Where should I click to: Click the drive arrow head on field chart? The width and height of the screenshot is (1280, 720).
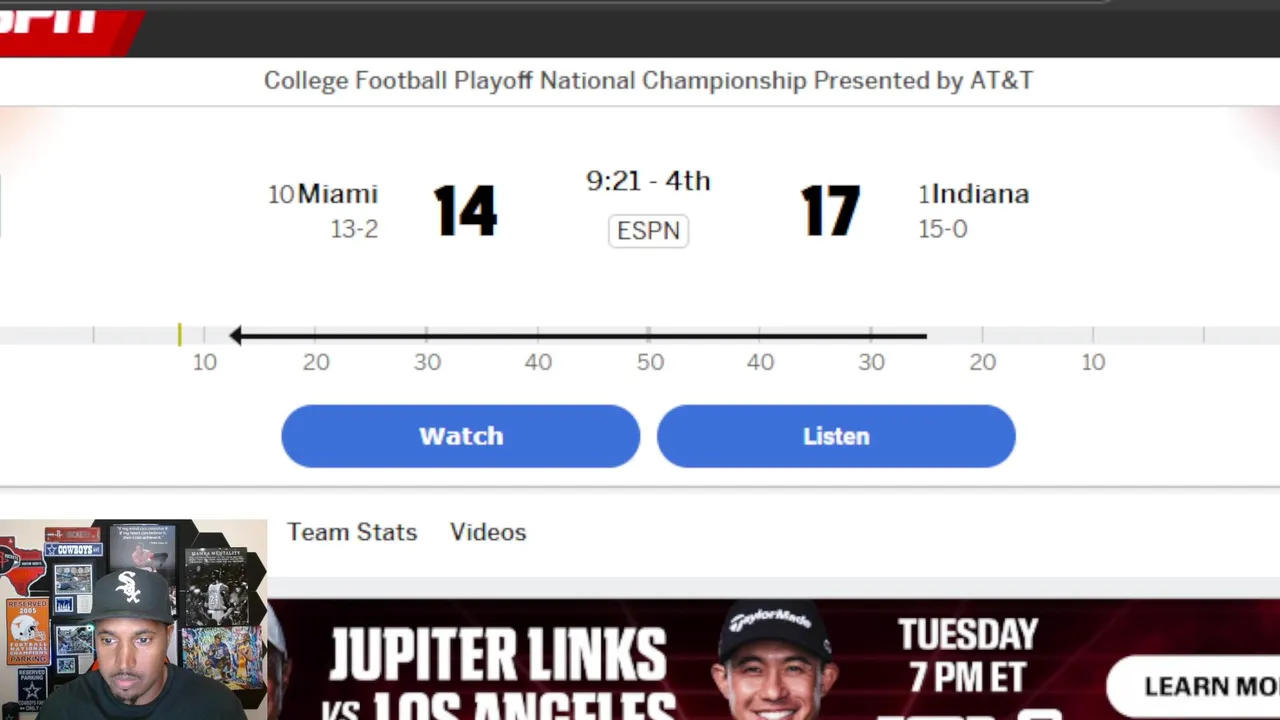tap(236, 336)
